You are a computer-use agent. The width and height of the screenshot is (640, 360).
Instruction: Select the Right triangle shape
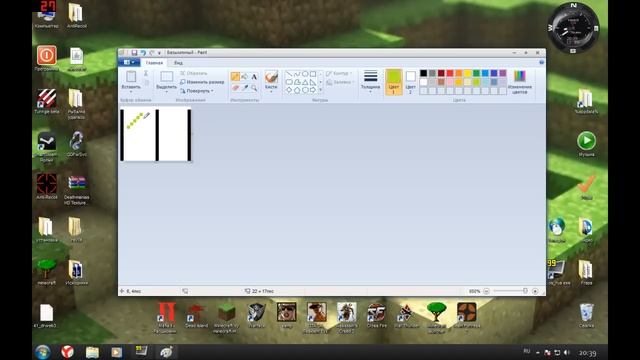pos(313,82)
